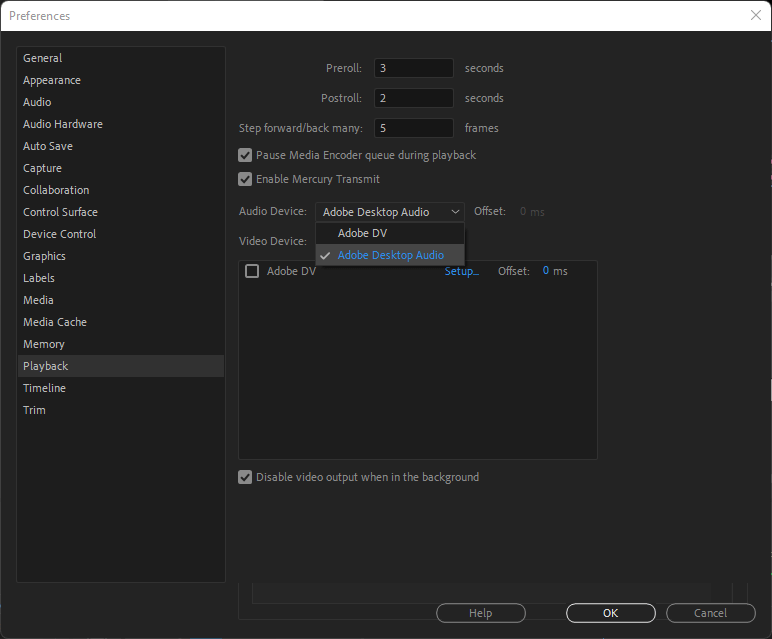Click the Adobe DV offset value in ms
The image size is (772, 639).
coord(546,270)
